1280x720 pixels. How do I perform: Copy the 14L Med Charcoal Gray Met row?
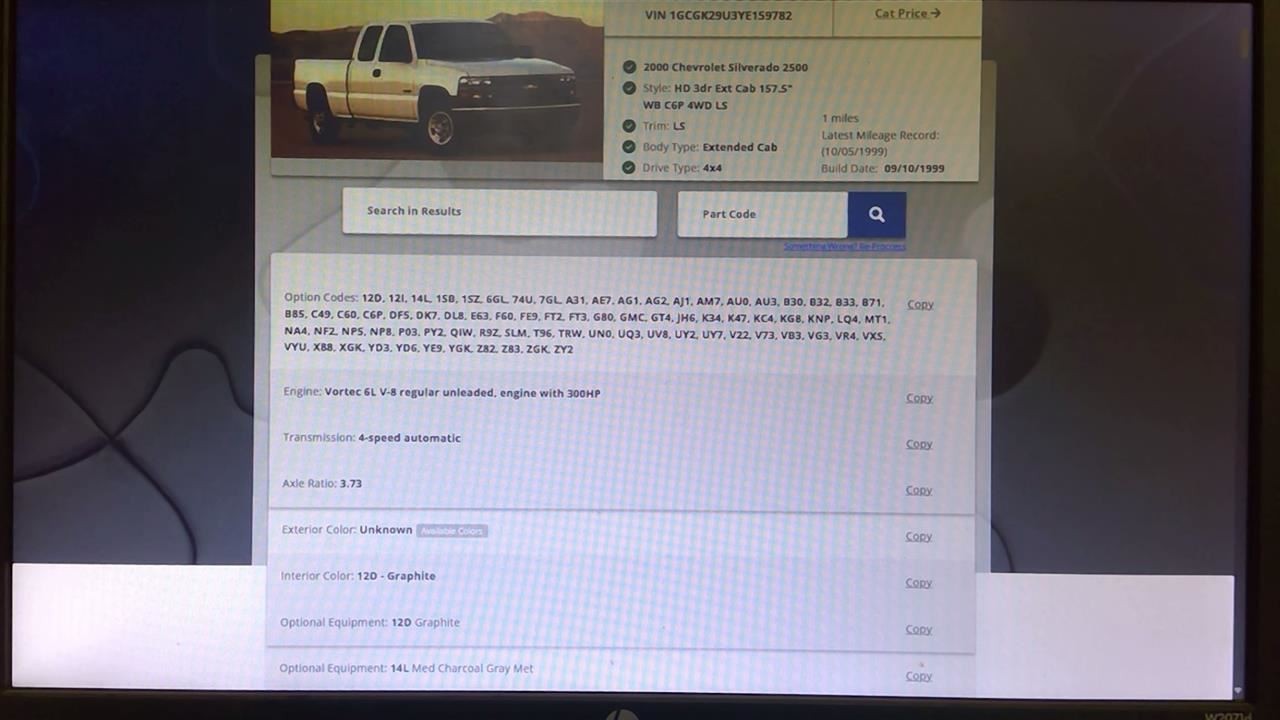coord(919,676)
